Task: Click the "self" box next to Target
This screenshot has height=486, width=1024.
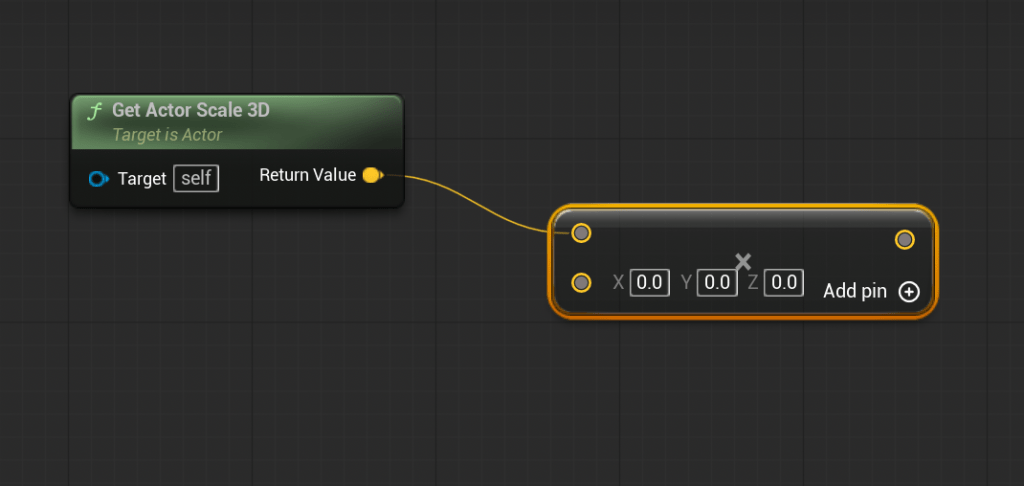Action: pos(196,179)
